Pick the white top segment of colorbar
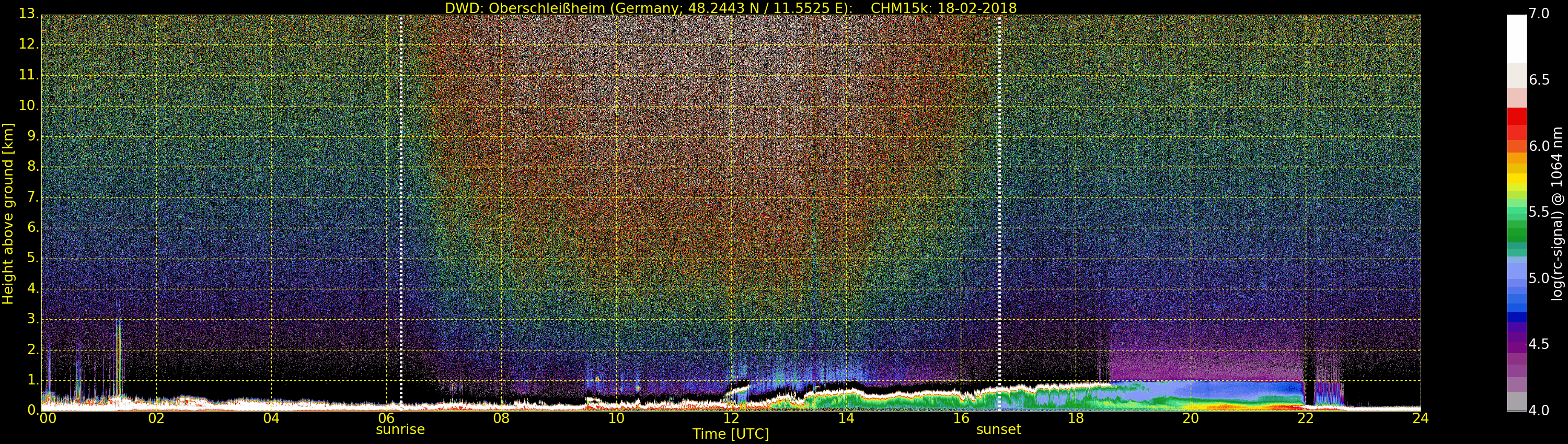 point(1516,38)
